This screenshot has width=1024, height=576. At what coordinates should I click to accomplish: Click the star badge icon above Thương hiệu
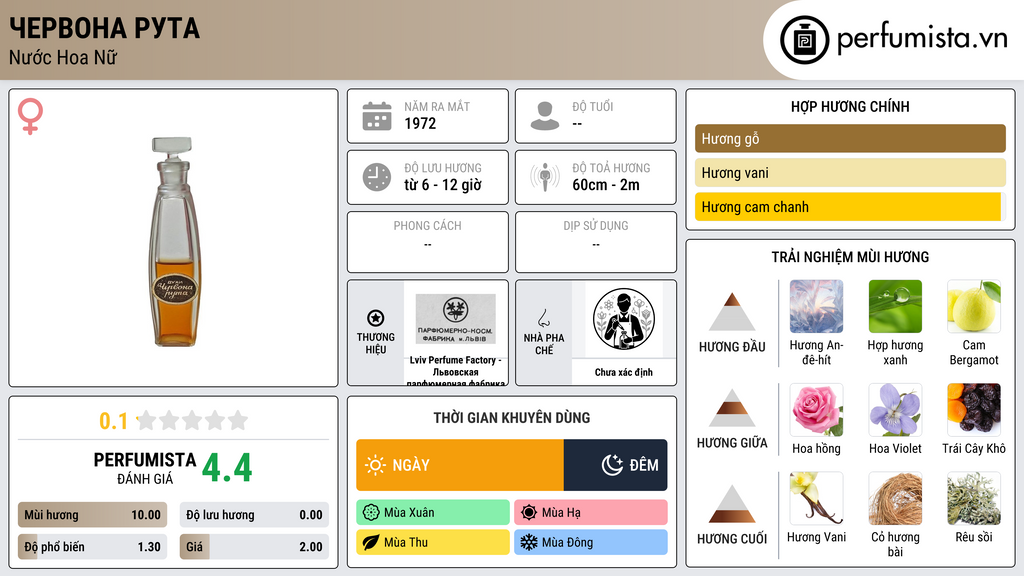click(x=376, y=318)
